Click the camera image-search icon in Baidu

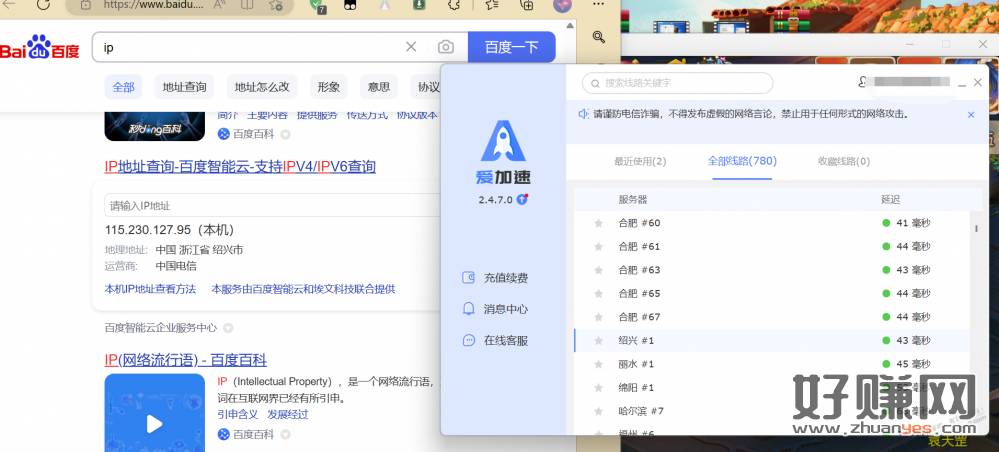point(445,47)
